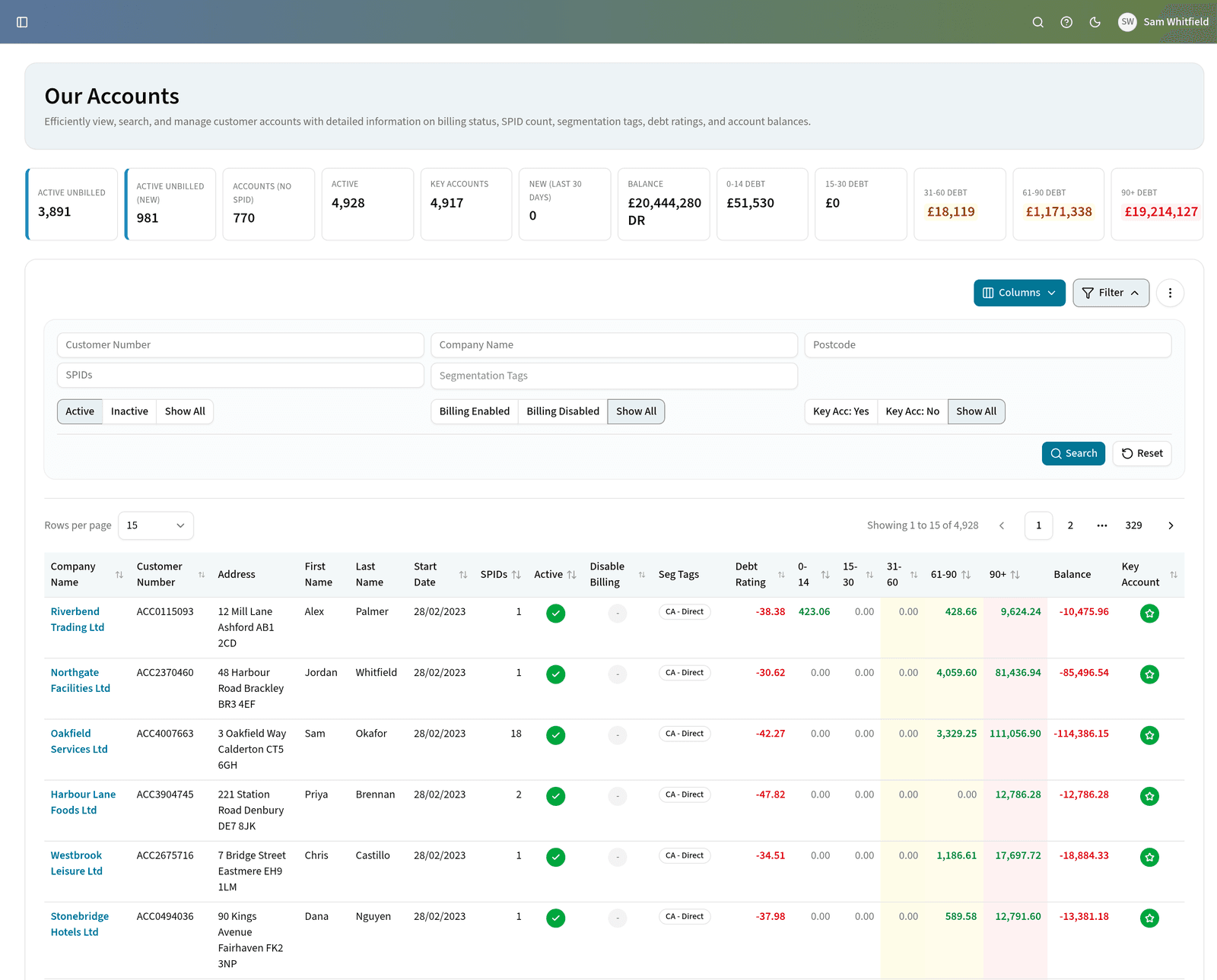This screenshot has width=1217, height=980.
Task: Select Key Acc: Yes filter
Action: [840, 411]
